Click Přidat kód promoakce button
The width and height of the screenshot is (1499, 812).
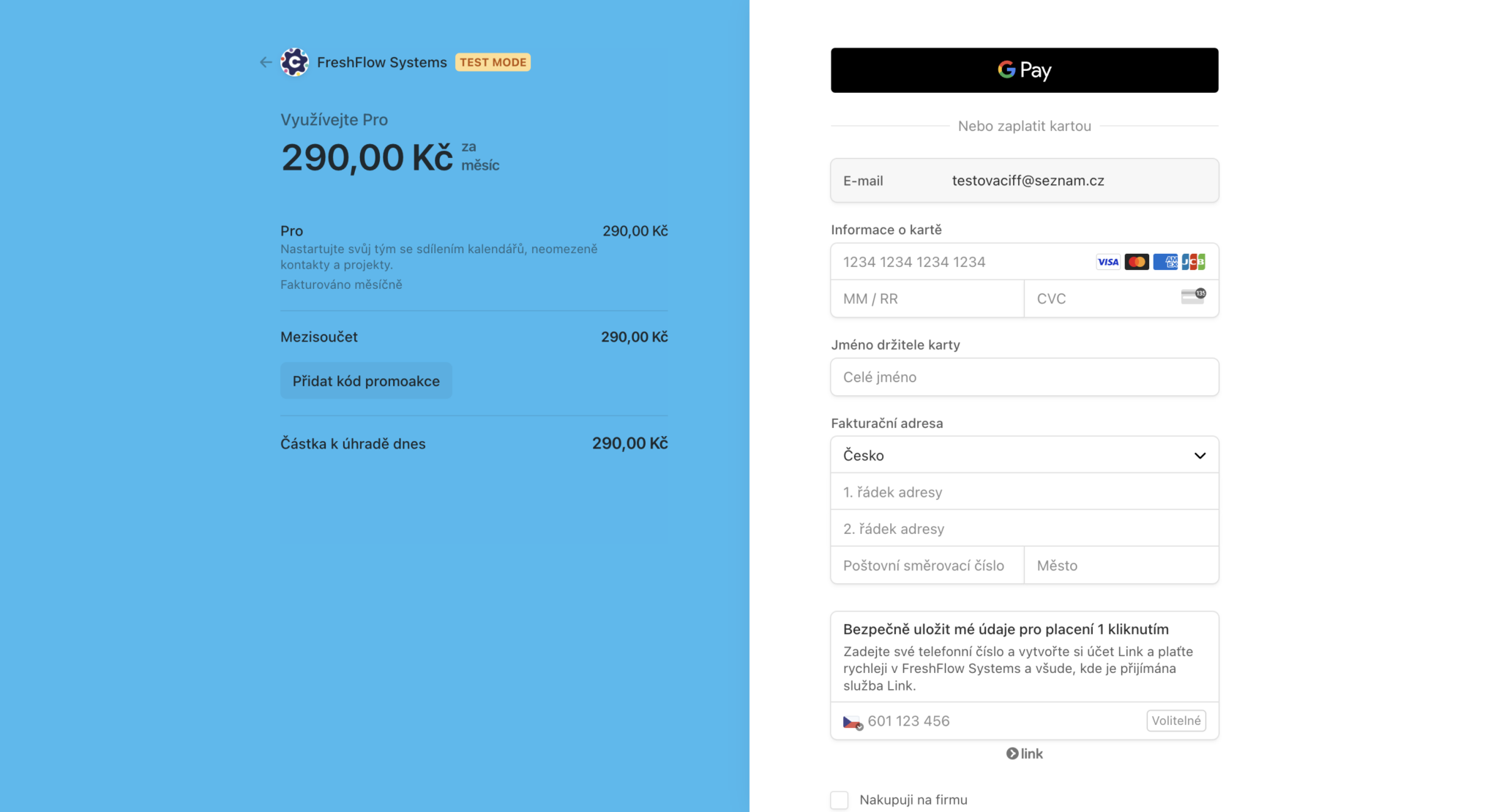pyautogui.click(x=366, y=381)
